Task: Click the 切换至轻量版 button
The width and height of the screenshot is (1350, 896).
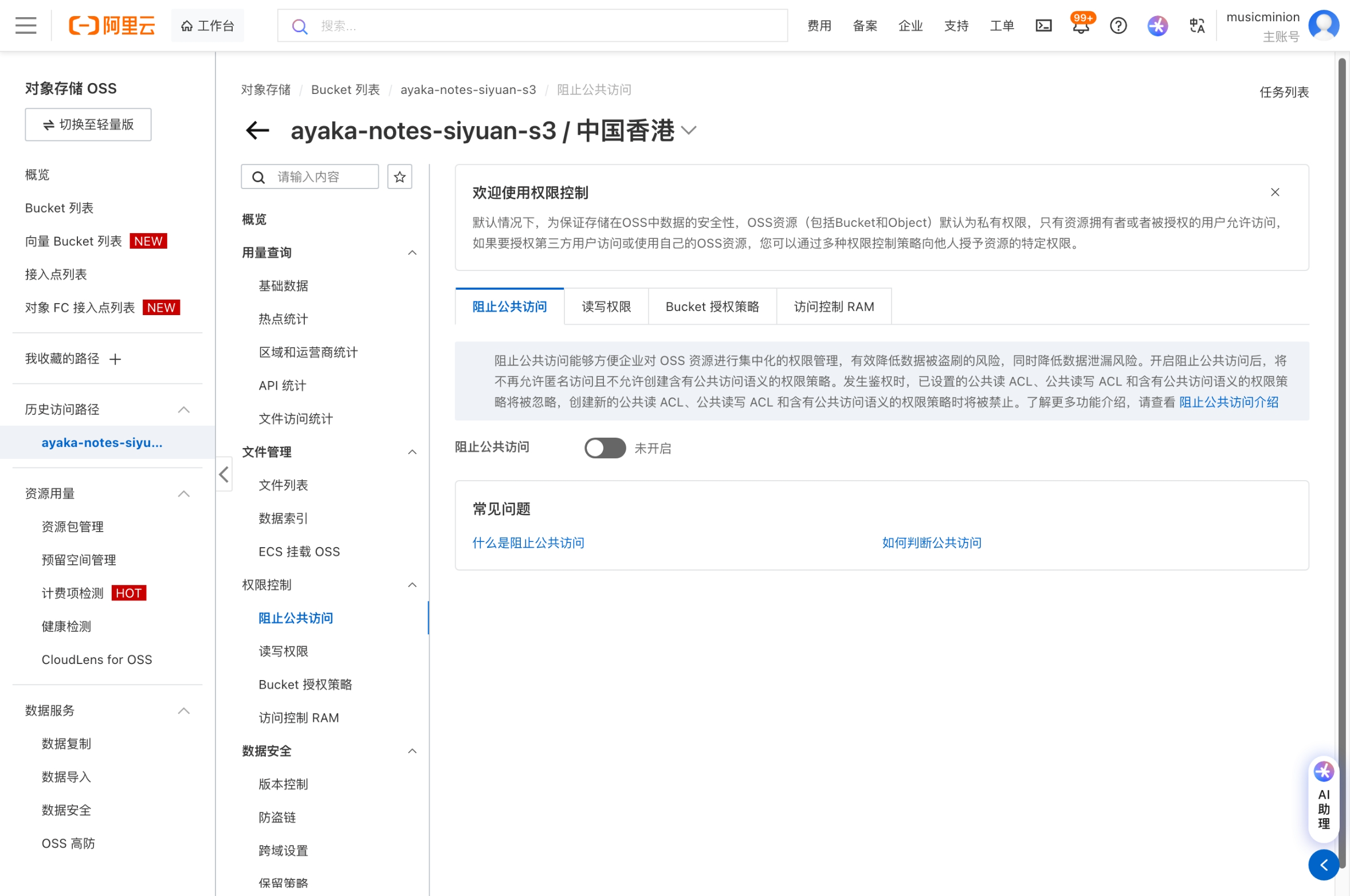Action: (88, 124)
